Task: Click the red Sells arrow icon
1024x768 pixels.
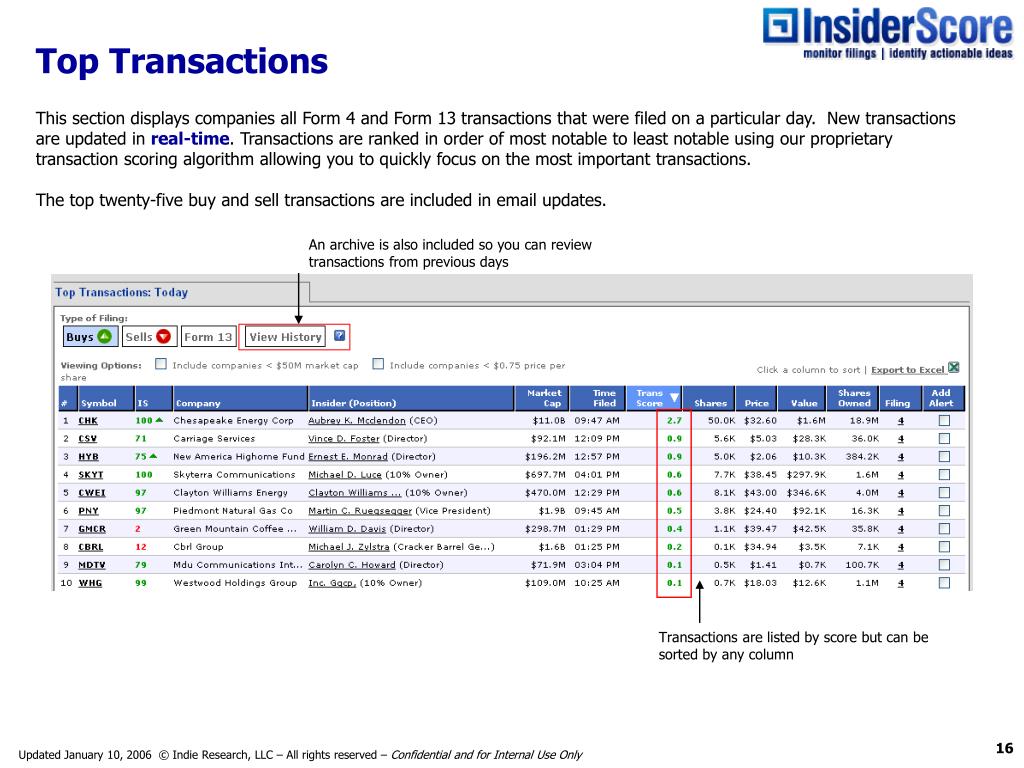Action: click(x=163, y=336)
